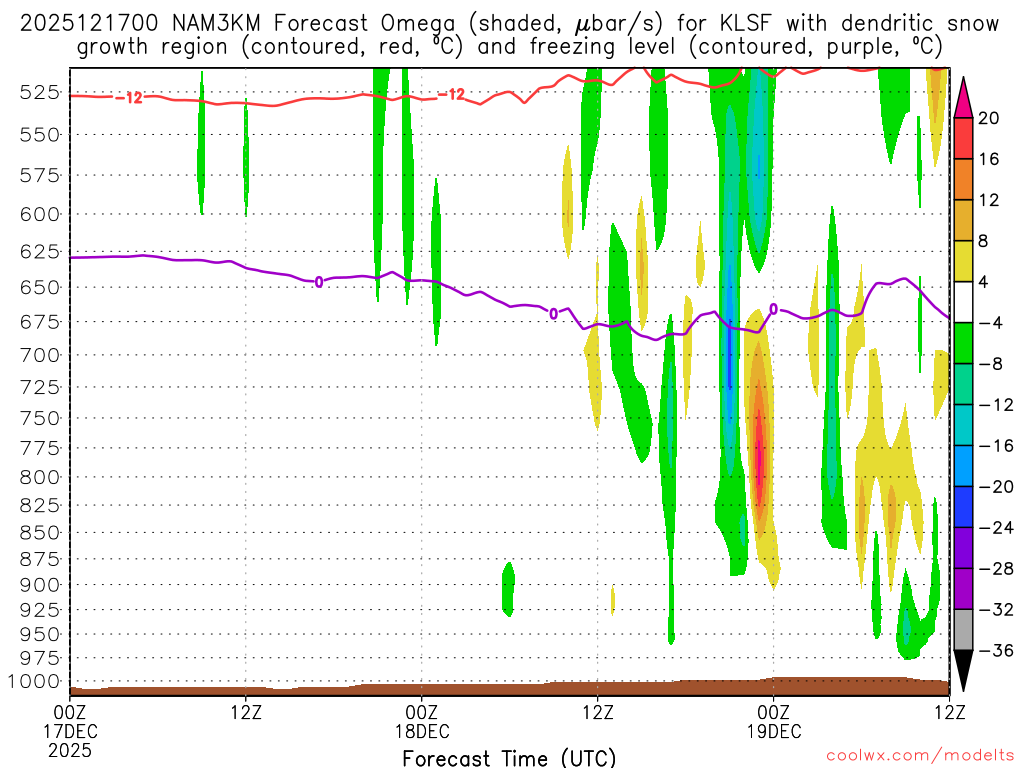Click the gray swatch between -36 and -32
Viewport: 1024px width, 768px height.
tap(963, 630)
